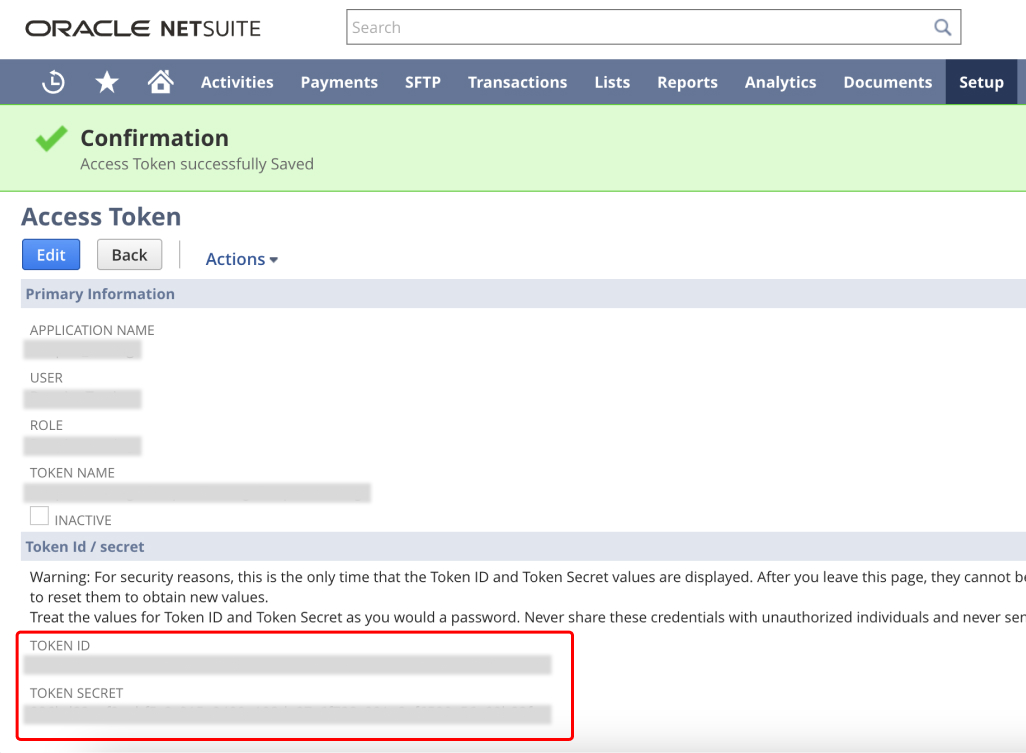The image size is (1026, 753).
Task: Click the green Confirmation checkmark icon
Action: click(x=50, y=138)
